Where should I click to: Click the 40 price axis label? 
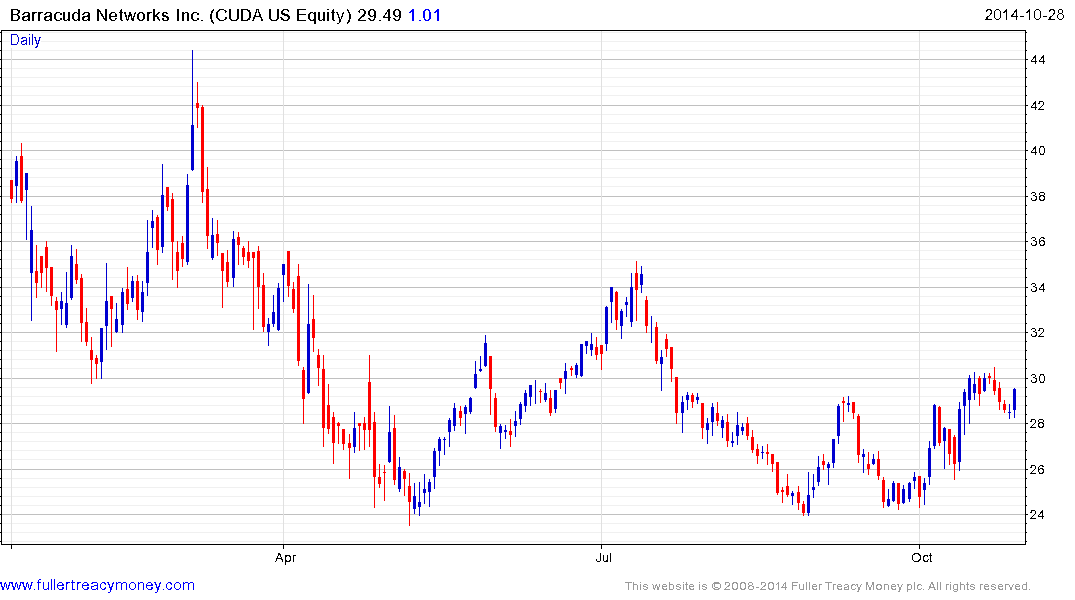(x=1038, y=151)
